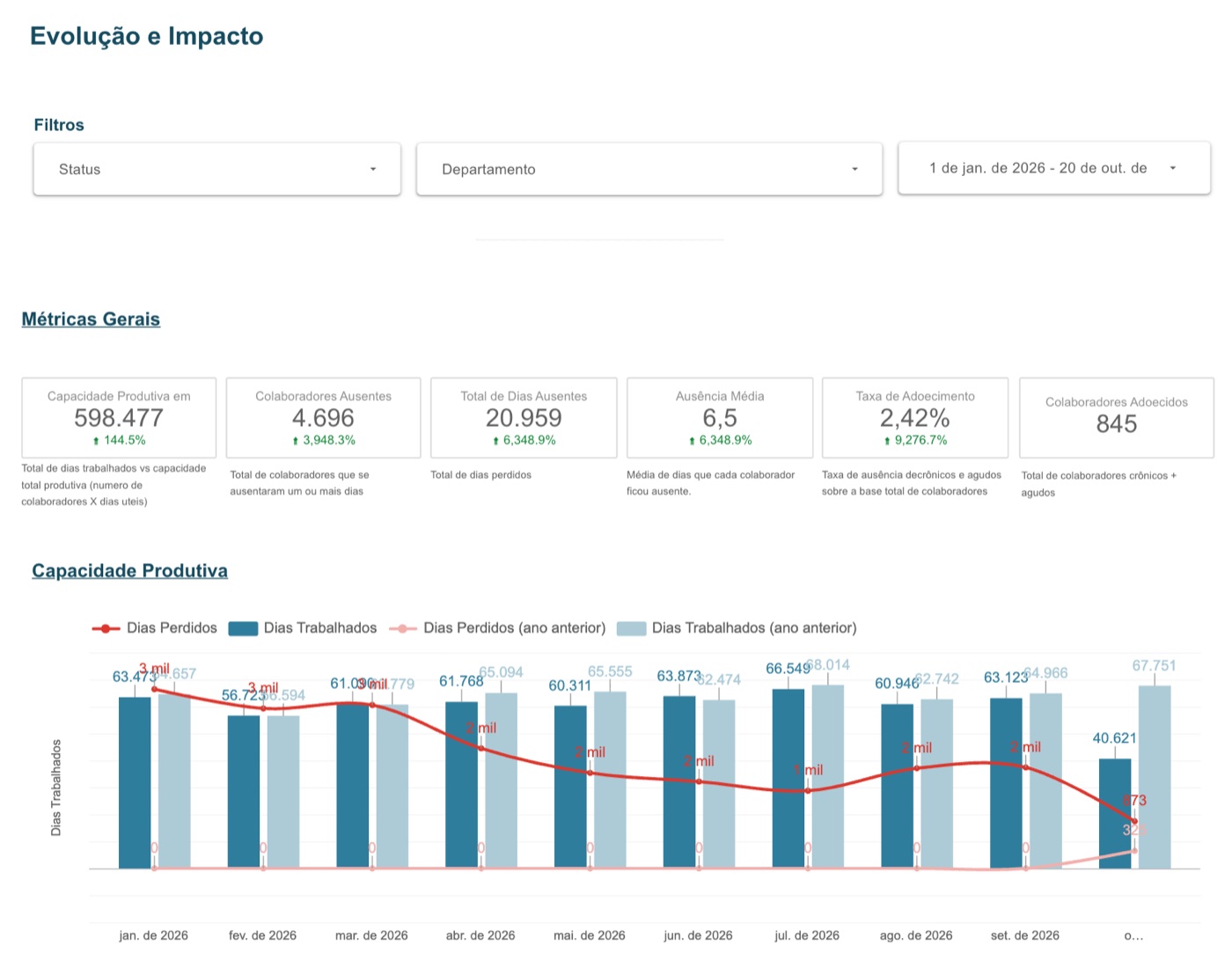This screenshot has height=967, width=1232.
Task: Click the dark blue bar labeled 66.549
Action: click(788, 779)
